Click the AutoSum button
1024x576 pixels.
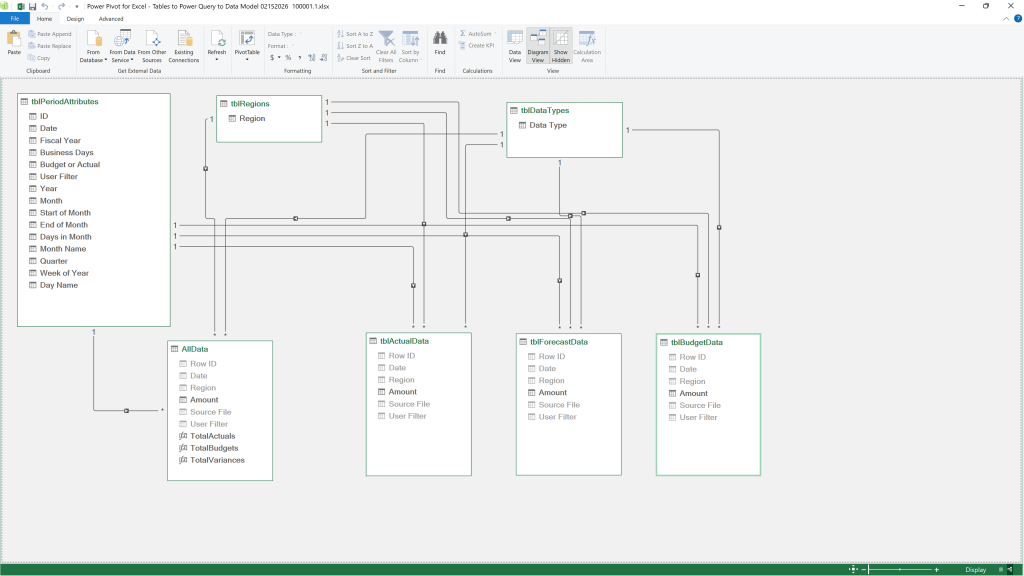click(475, 33)
